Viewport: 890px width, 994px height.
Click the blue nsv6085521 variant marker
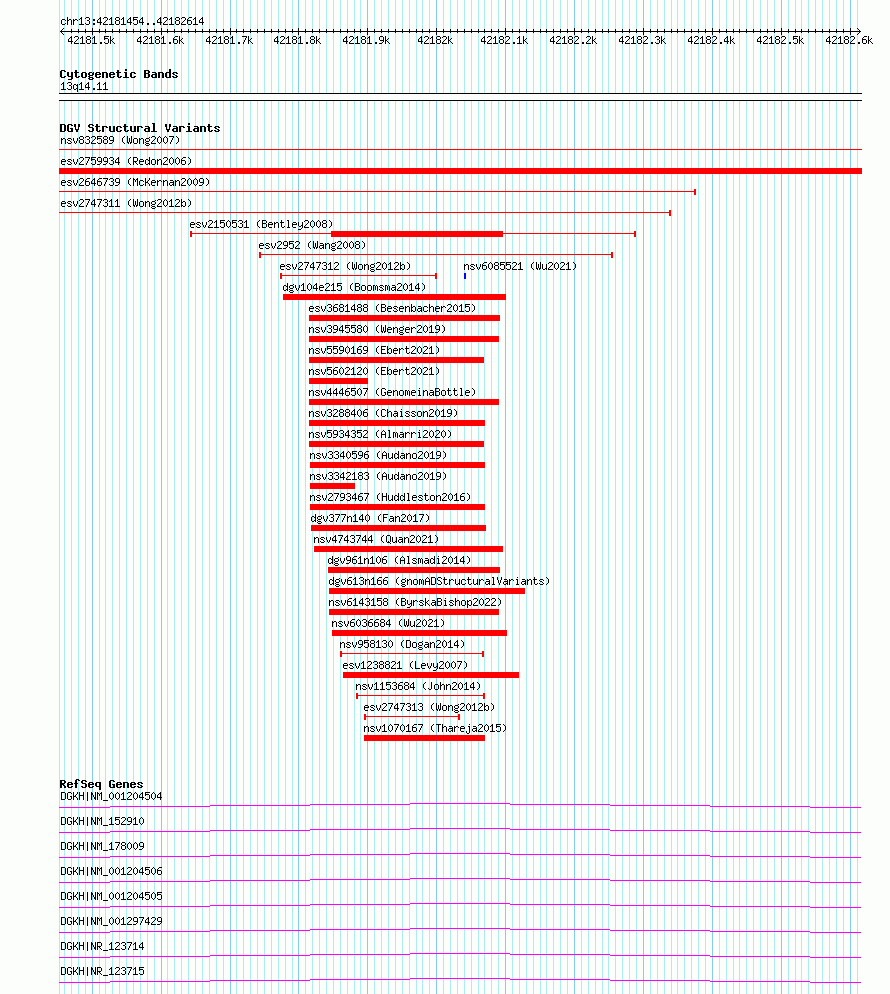(465, 276)
